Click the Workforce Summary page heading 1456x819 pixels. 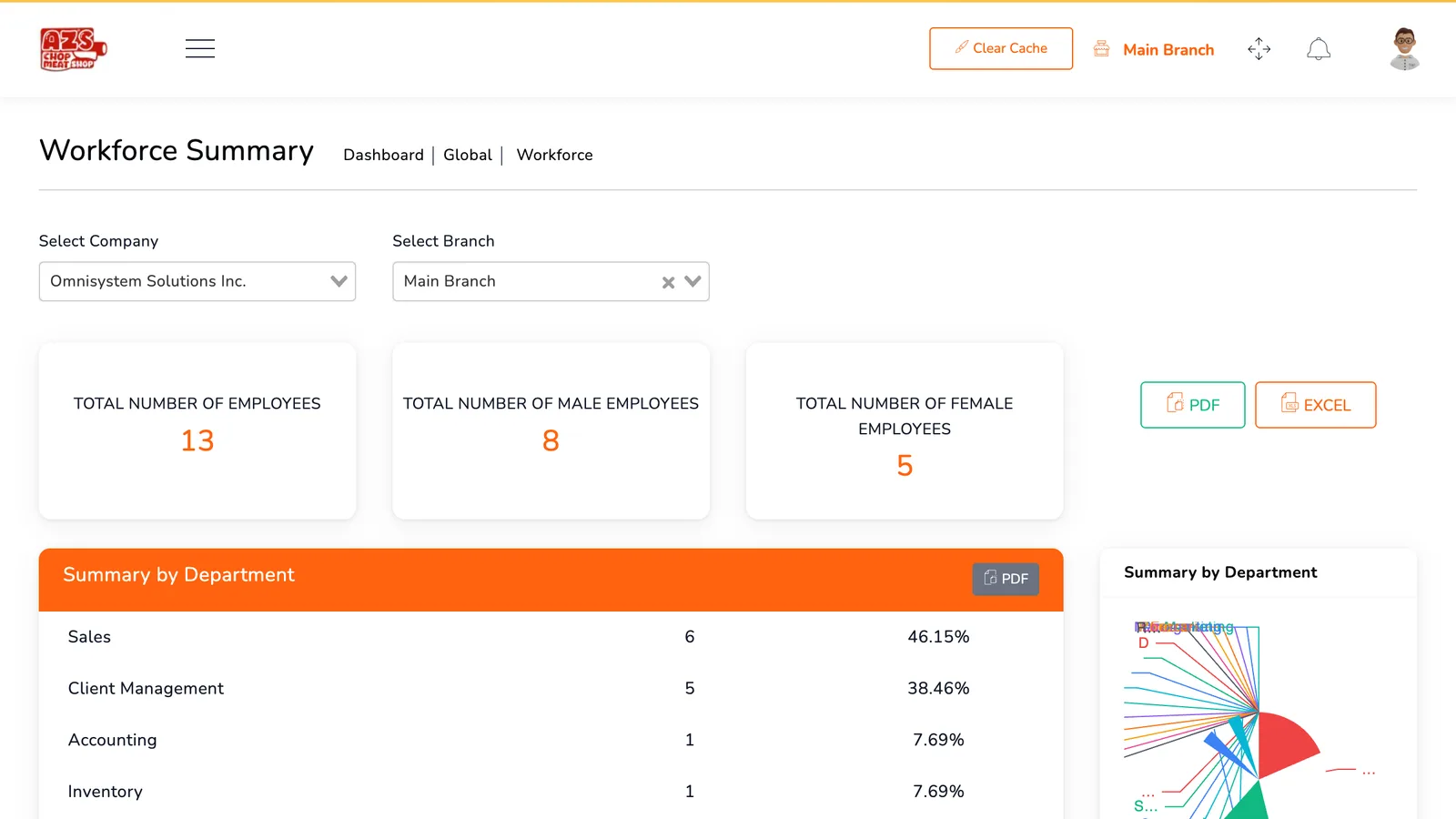(x=177, y=150)
